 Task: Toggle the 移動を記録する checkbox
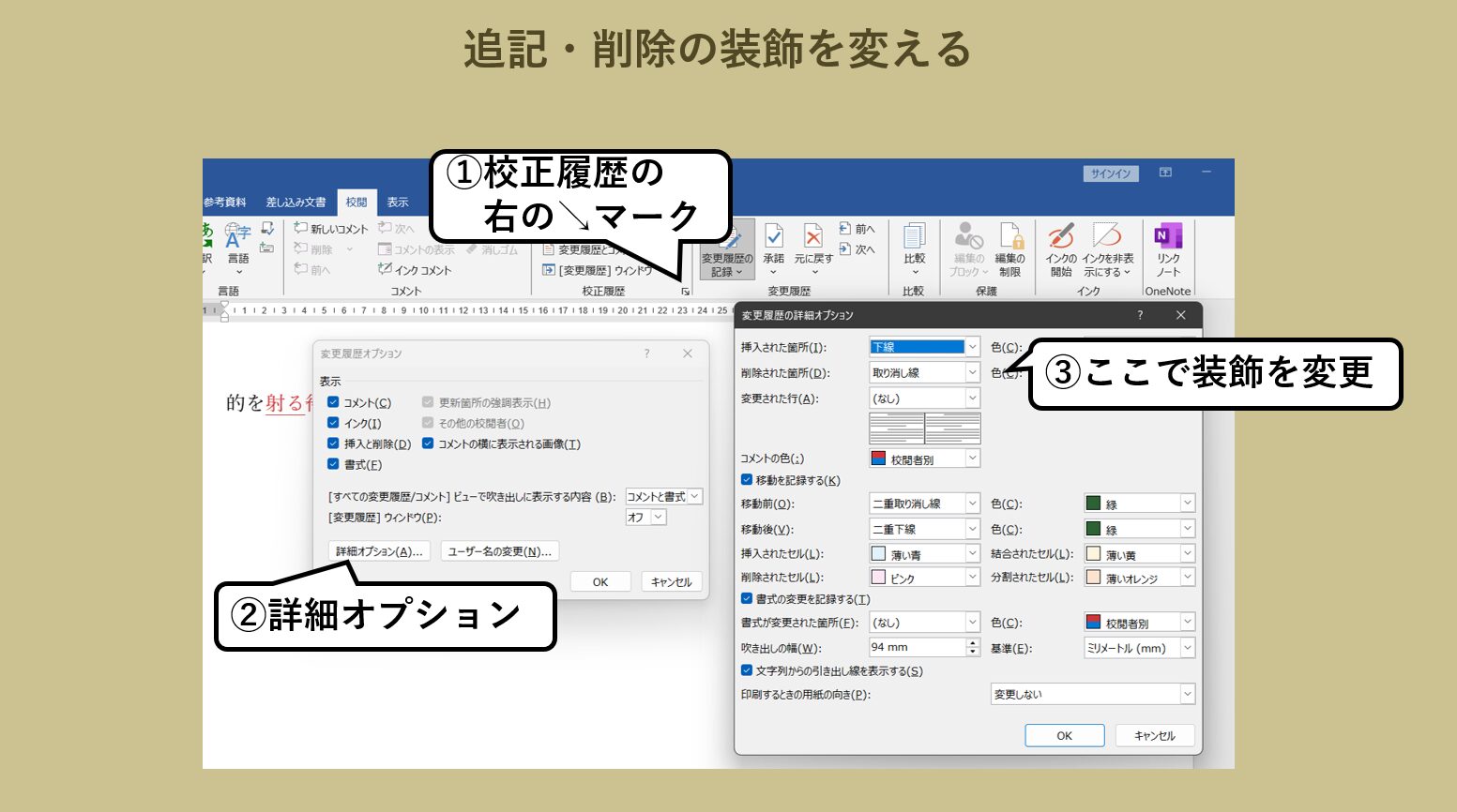click(747, 480)
